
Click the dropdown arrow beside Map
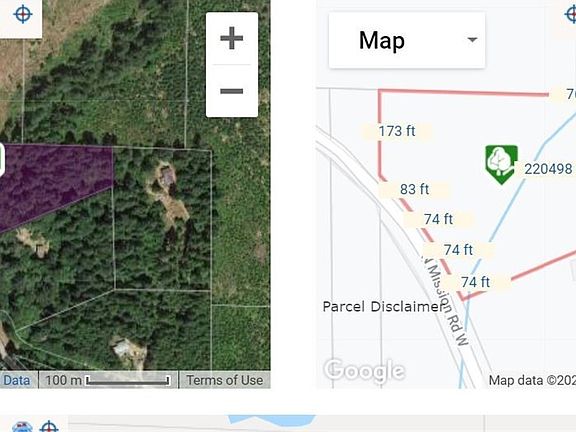472,40
